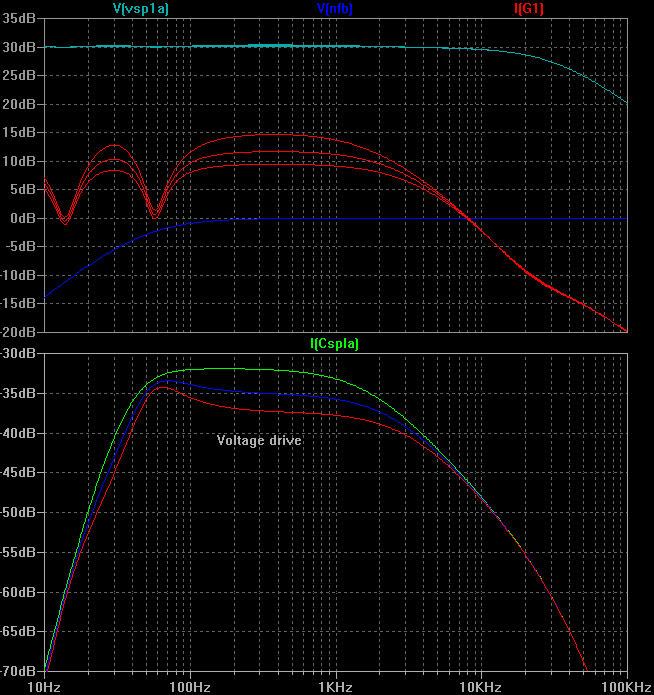Click the 0dB axis label
The width and height of the screenshot is (654, 695).
pyautogui.click(x=23, y=218)
